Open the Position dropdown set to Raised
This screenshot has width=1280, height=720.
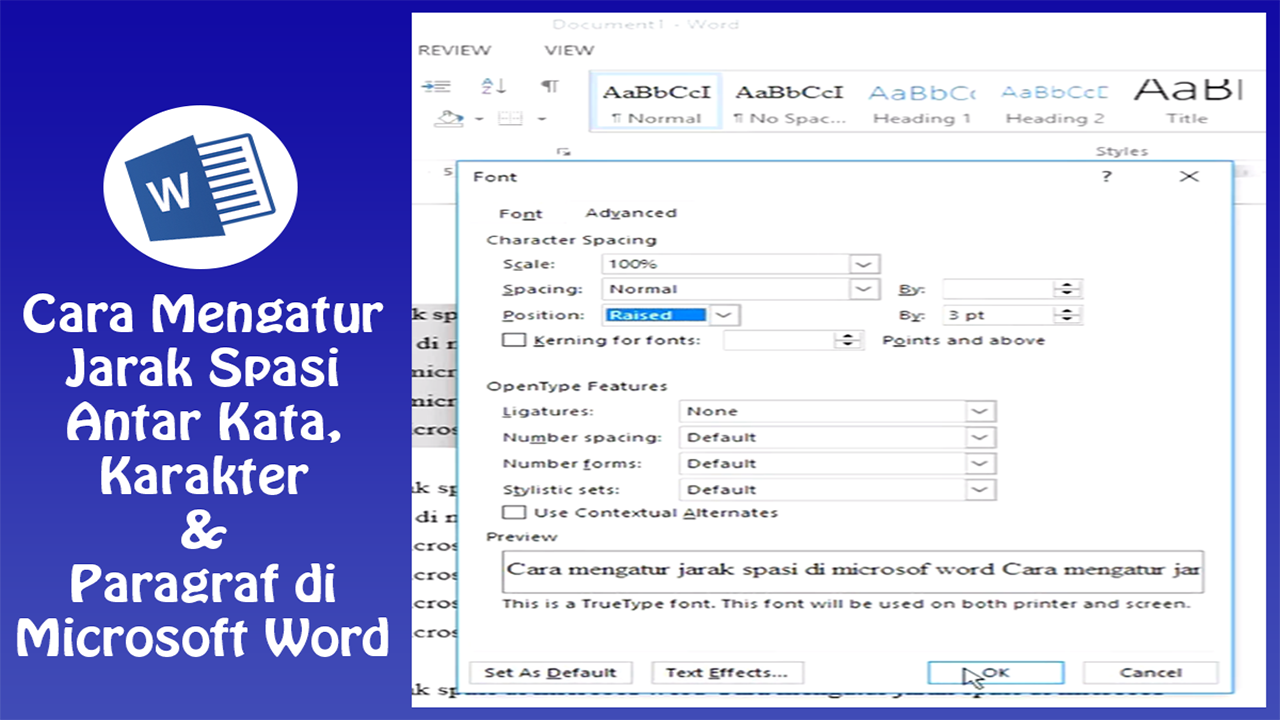725,315
